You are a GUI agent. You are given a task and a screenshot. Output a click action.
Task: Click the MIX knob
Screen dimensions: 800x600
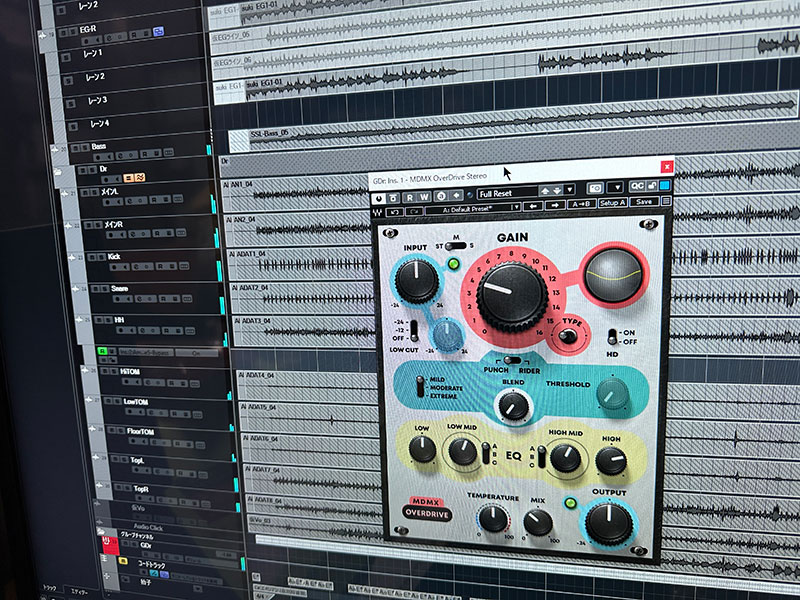(x=538, y=522)
